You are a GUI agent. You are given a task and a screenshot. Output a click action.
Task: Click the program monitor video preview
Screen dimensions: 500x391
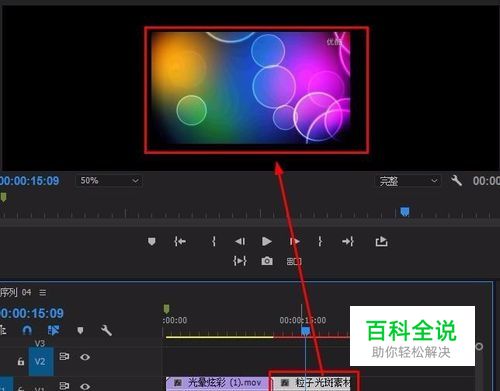[251, 88]
